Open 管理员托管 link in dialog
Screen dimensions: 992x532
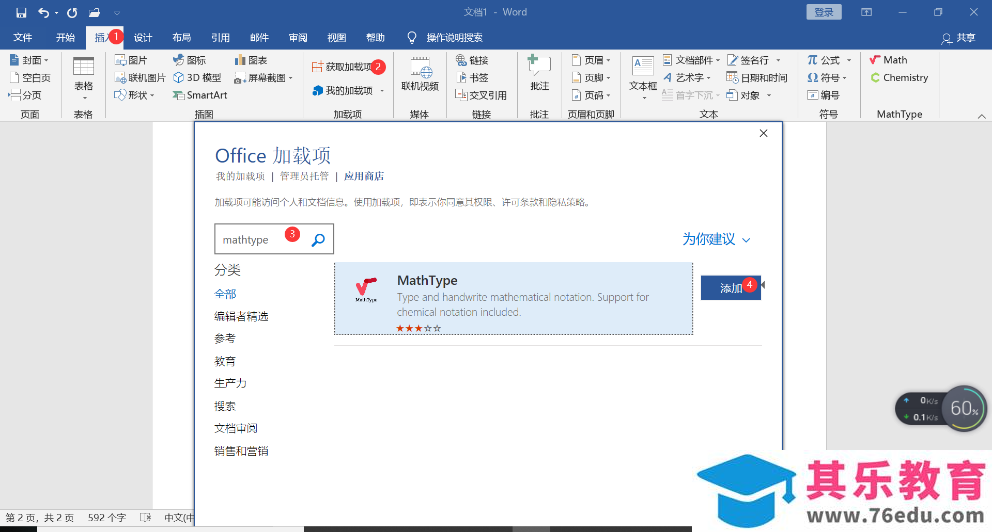[x=304, y=176]
